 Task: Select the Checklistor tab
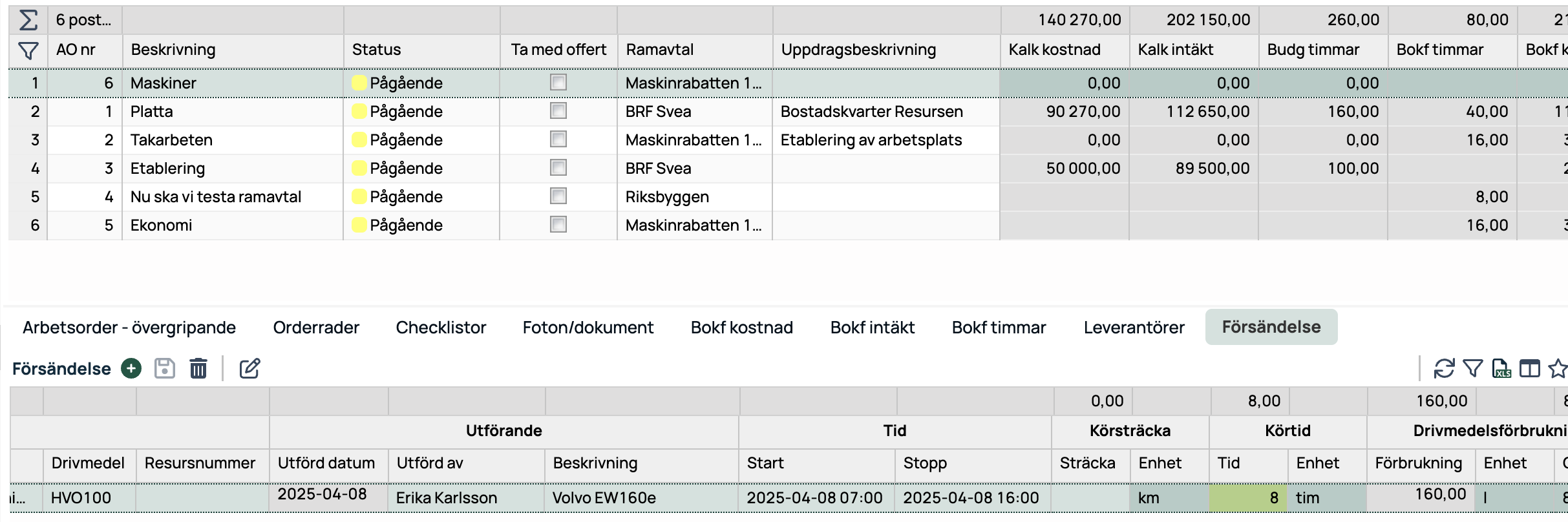pyautogui.click(x=441, y=328)
